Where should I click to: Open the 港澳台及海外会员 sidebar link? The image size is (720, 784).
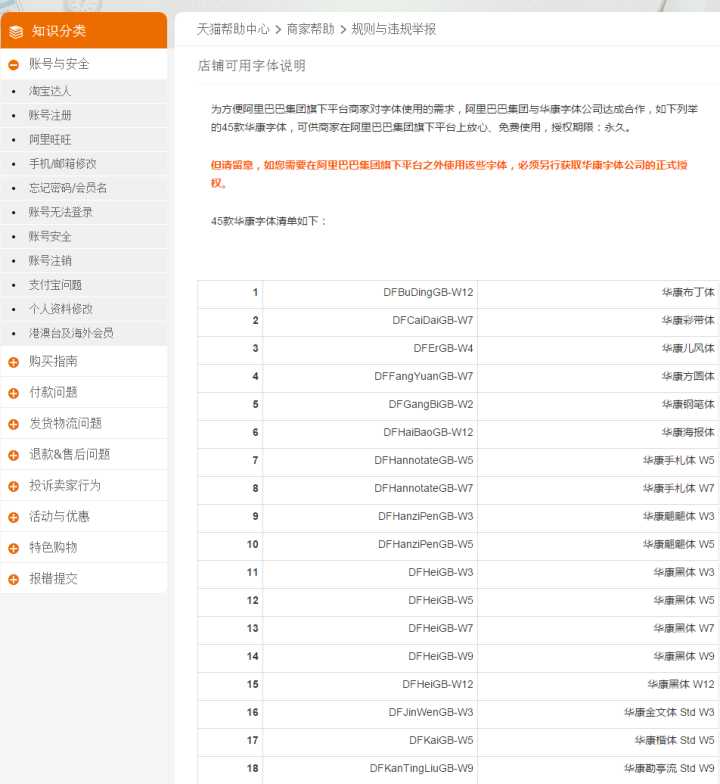[71, 333]
